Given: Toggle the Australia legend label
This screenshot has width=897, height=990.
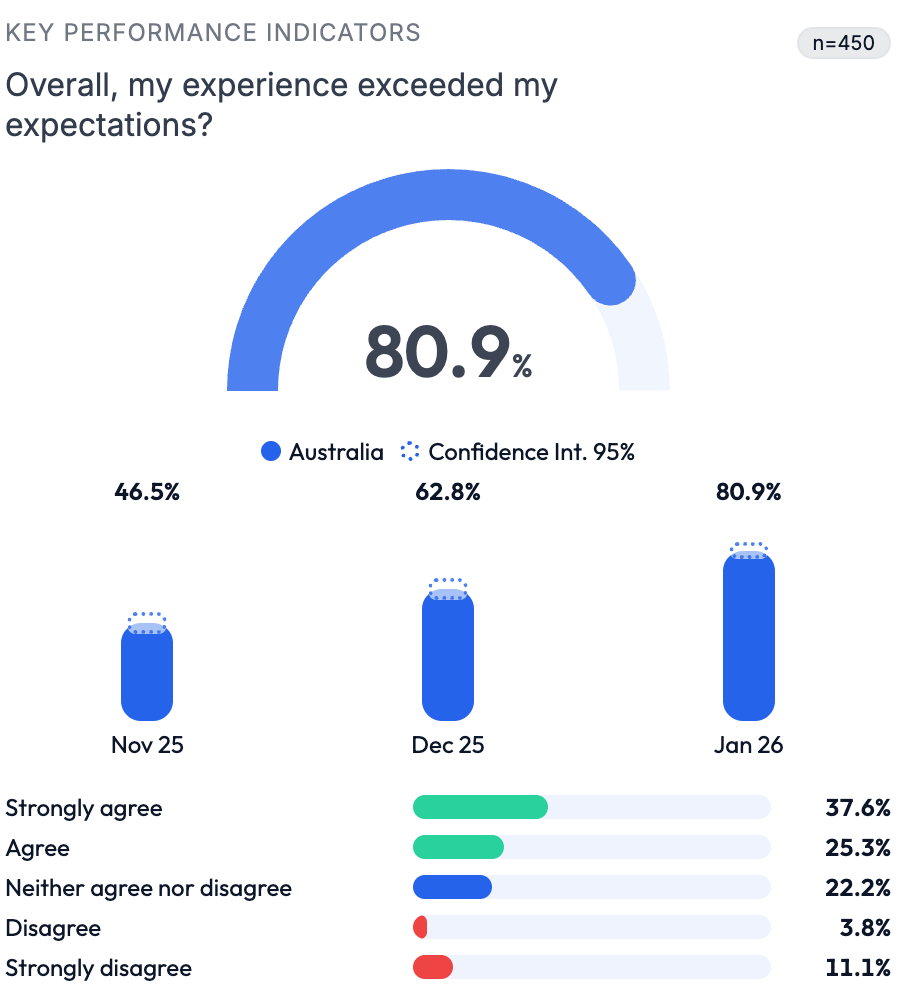Looking at the screenshot, I should click(336, 452).
